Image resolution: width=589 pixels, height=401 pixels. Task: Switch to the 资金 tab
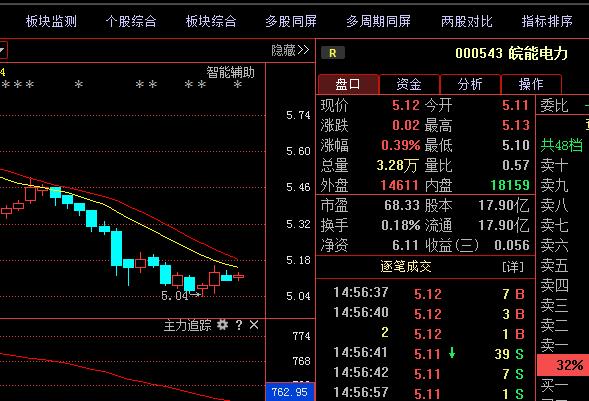409,84
